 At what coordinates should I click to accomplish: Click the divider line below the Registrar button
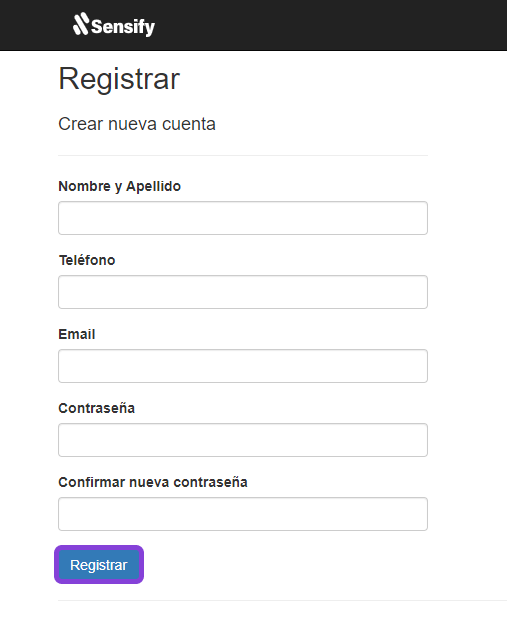[x=282, y=600]
